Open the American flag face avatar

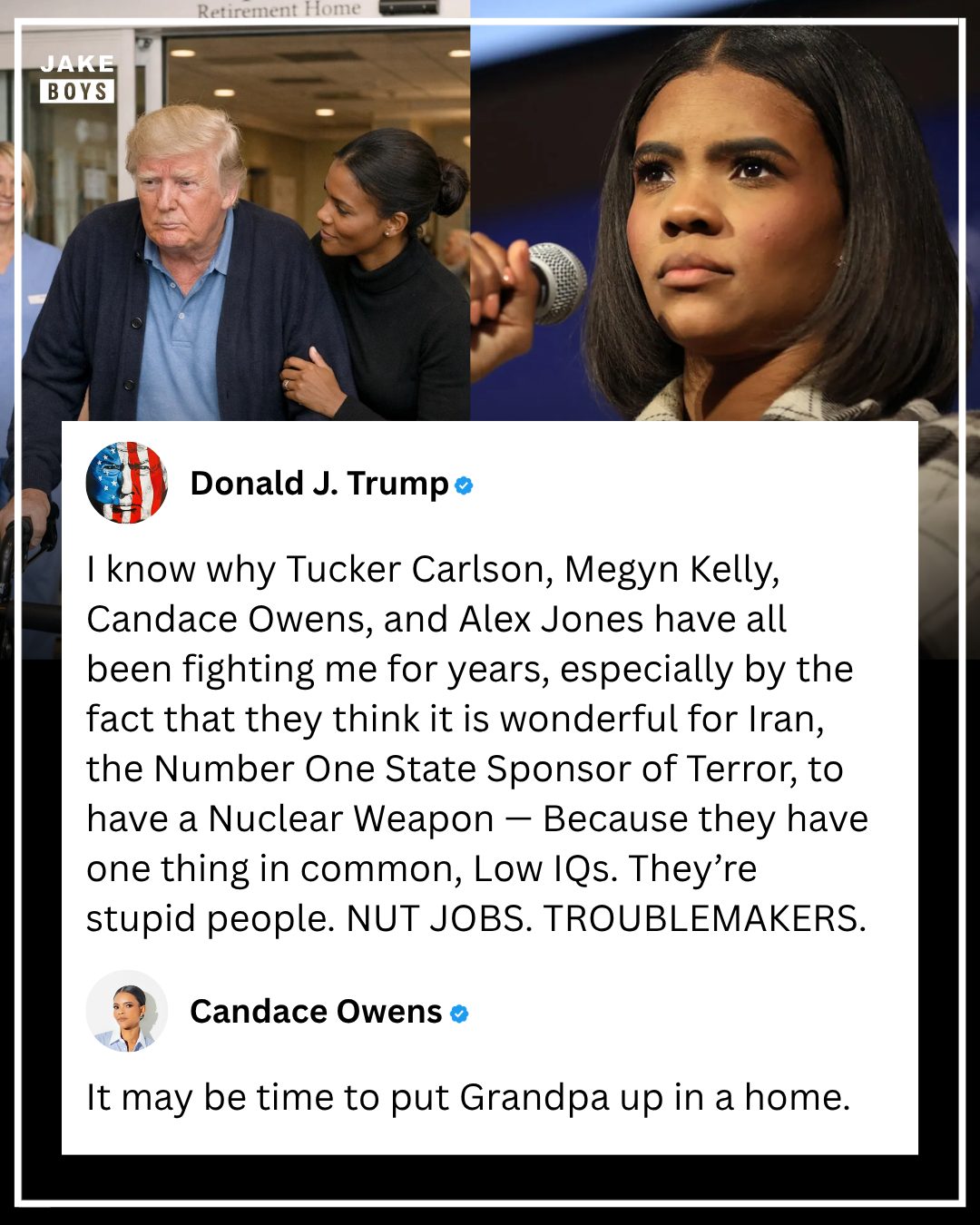[x=127, y=483]
